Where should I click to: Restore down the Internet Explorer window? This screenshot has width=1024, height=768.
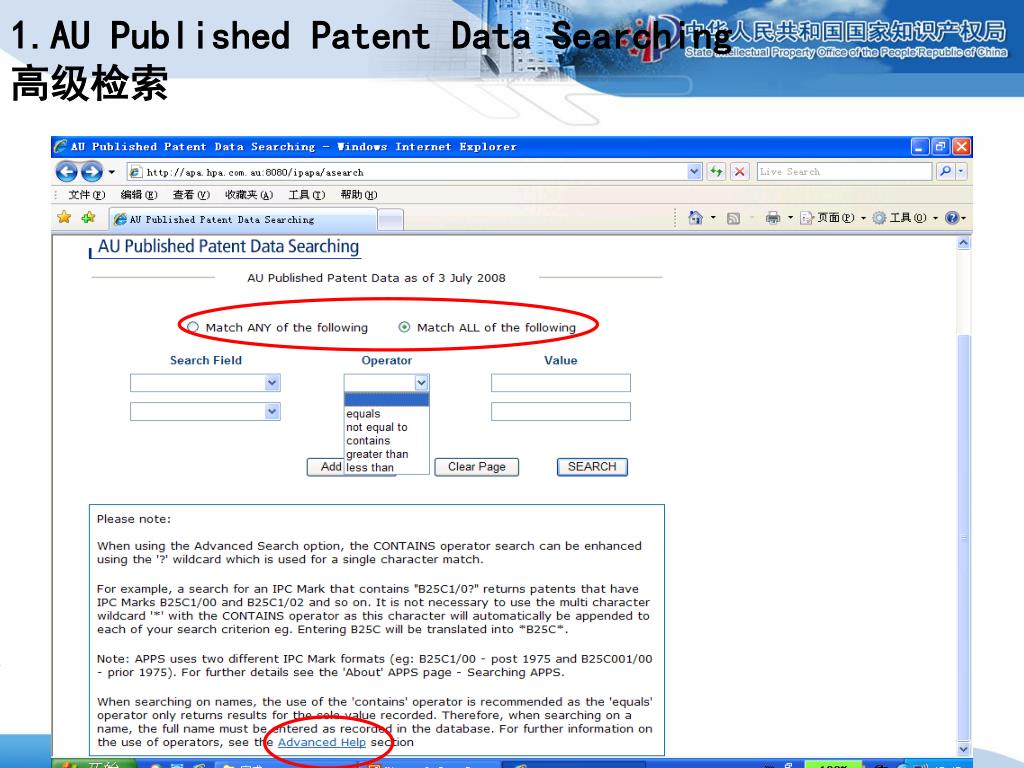pos(940,147)
